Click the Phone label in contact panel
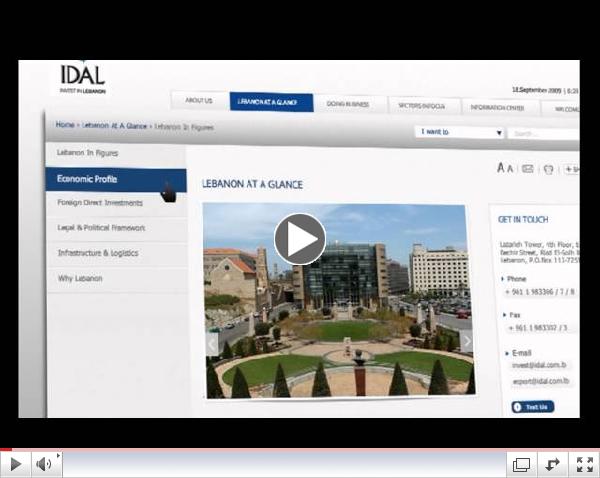Screen dimensions: 600x478 [517, 279]
